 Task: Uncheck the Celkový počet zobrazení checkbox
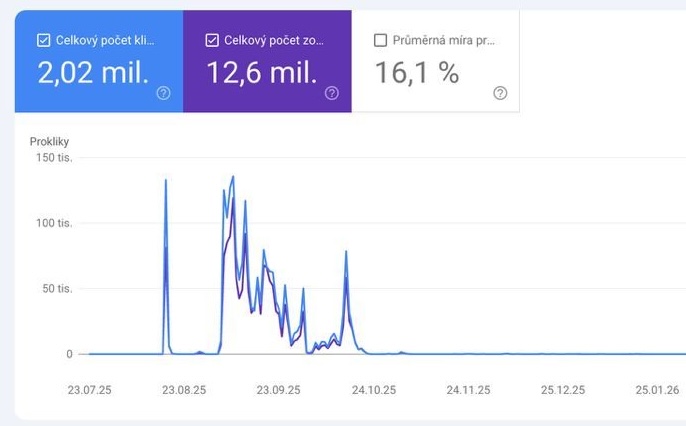tap(212, 40)
